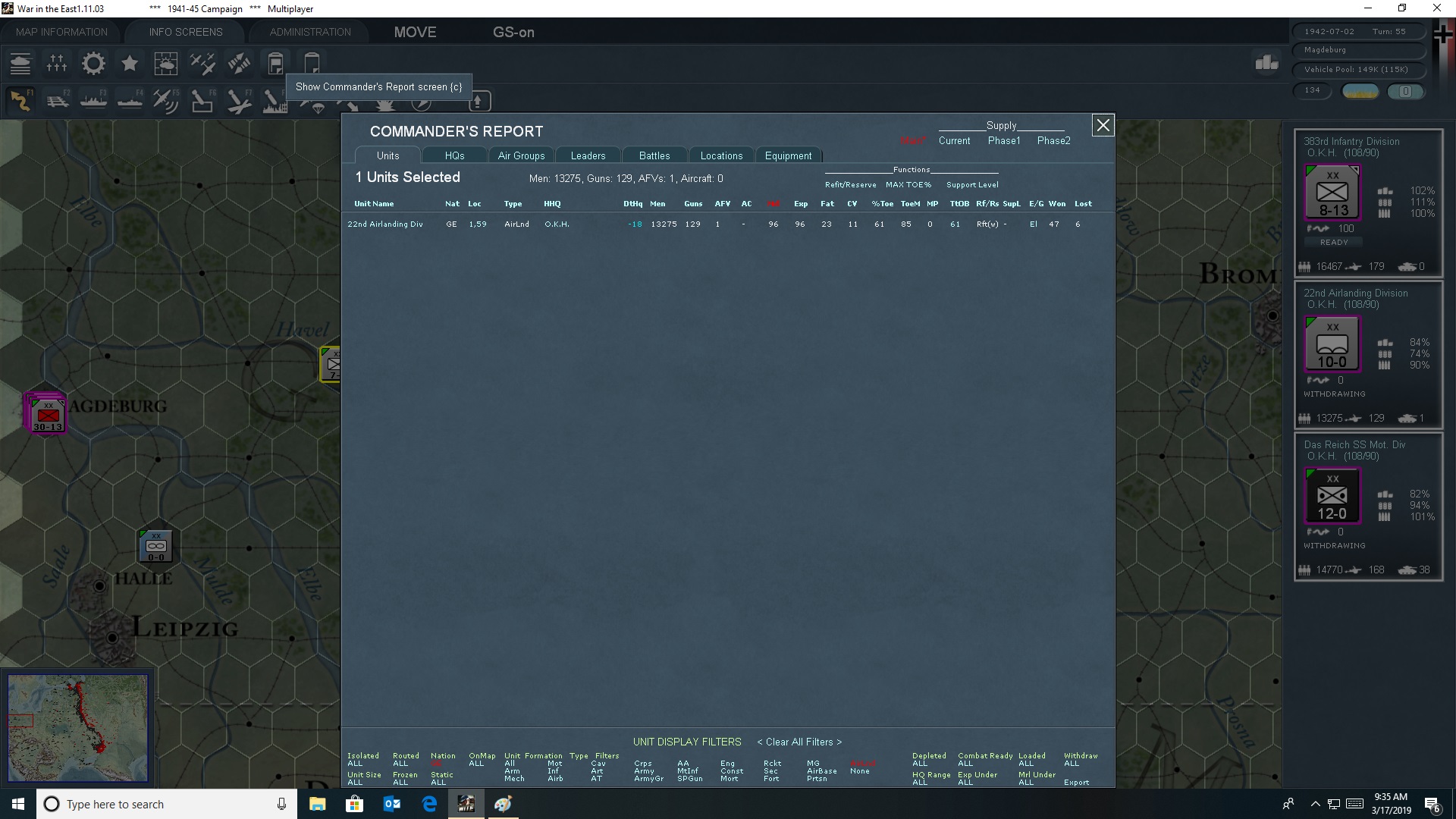Click the gear preferences icon

(93, 63)
